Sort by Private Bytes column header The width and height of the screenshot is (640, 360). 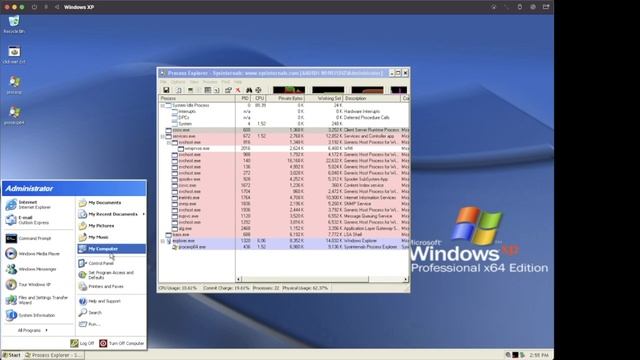(x=286, y=98)
